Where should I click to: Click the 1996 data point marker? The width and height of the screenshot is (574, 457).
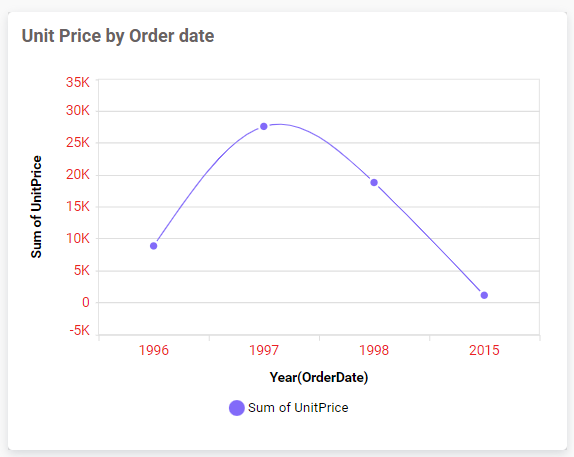[154, 246]
